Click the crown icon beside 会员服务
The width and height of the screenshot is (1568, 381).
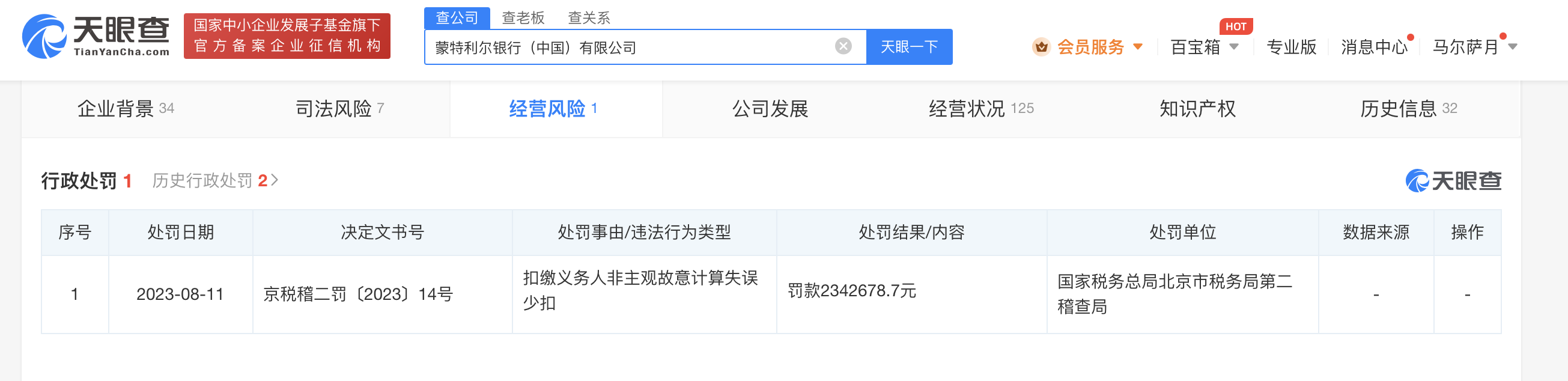[x=1042, y=47]
